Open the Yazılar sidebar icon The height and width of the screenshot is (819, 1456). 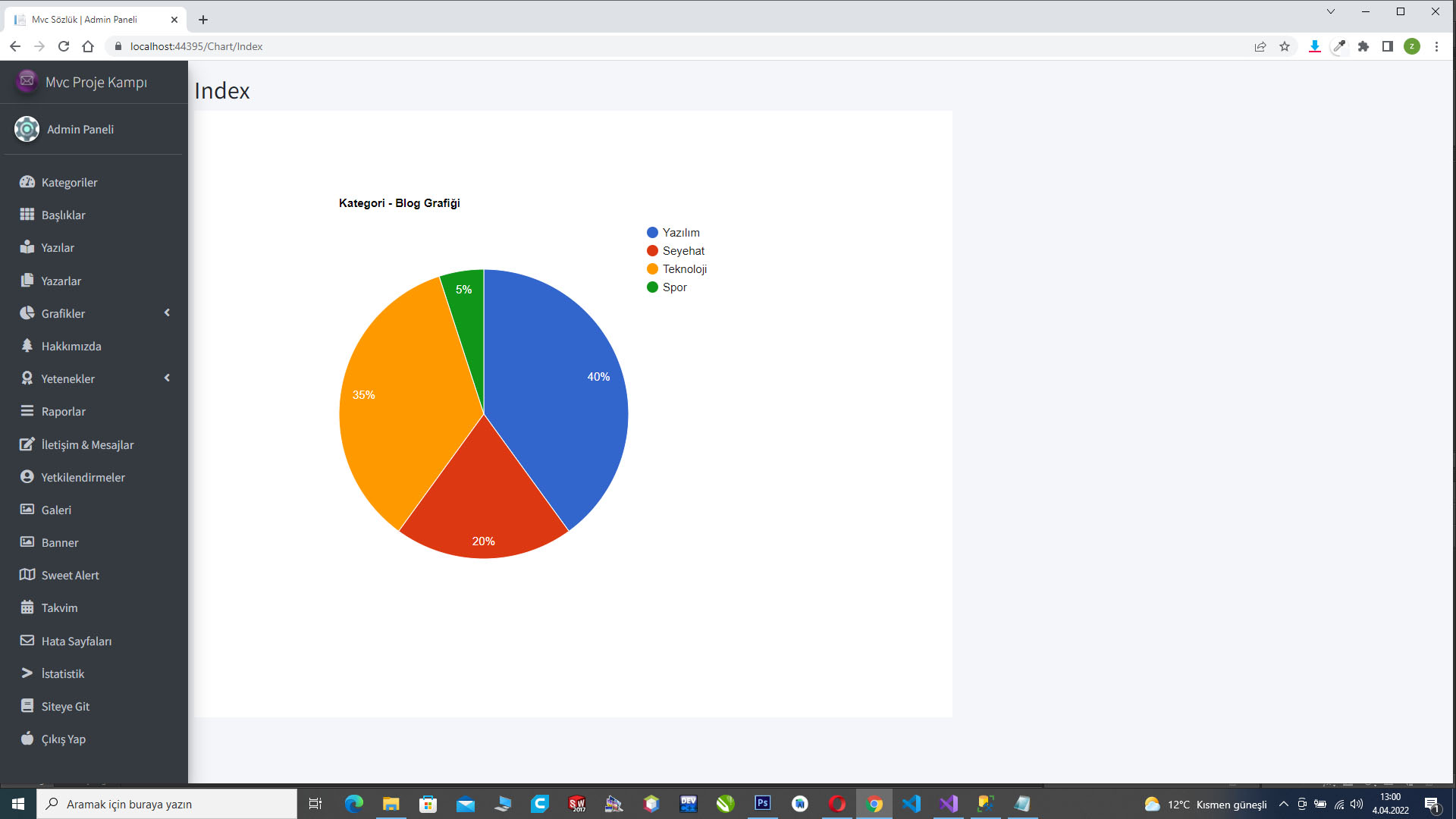tap(27, 247)
